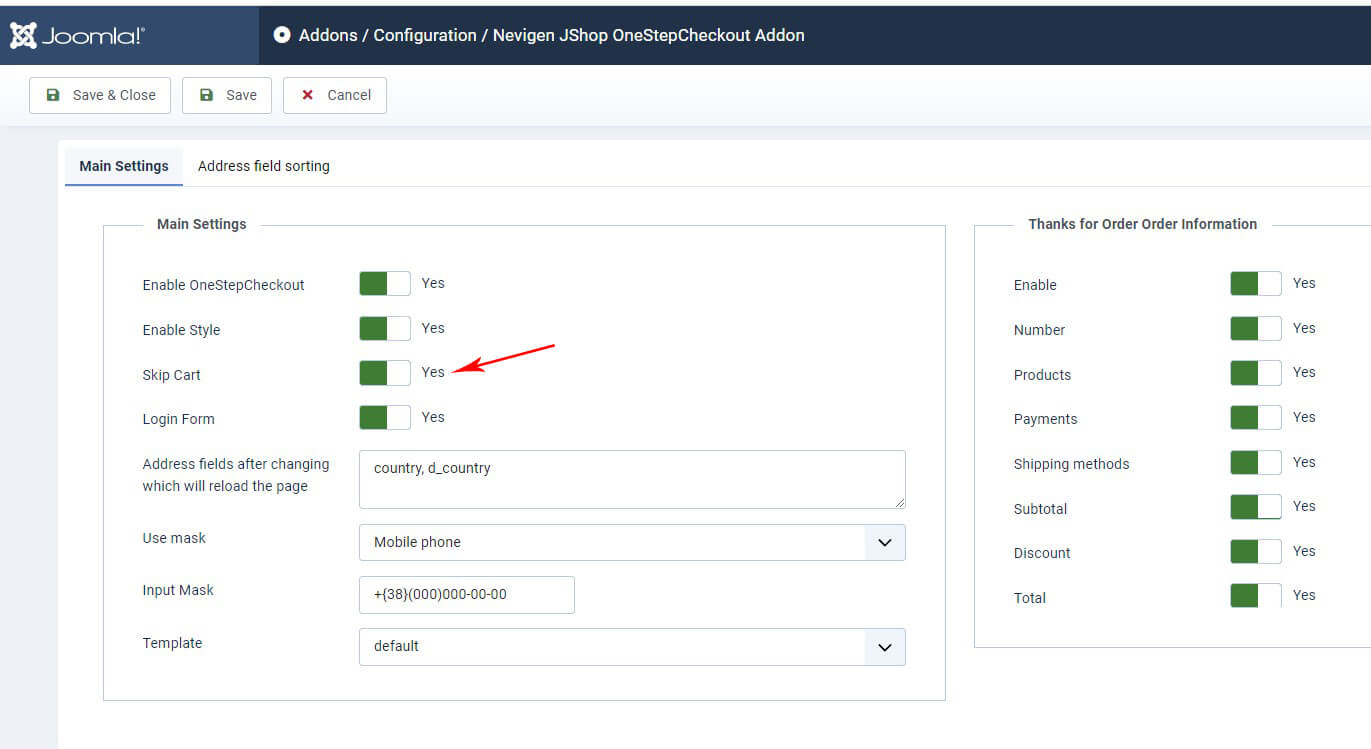Disable the Discount switch
The width and height of the screenshot is (1371, 749).
(x=1256, y=552)
